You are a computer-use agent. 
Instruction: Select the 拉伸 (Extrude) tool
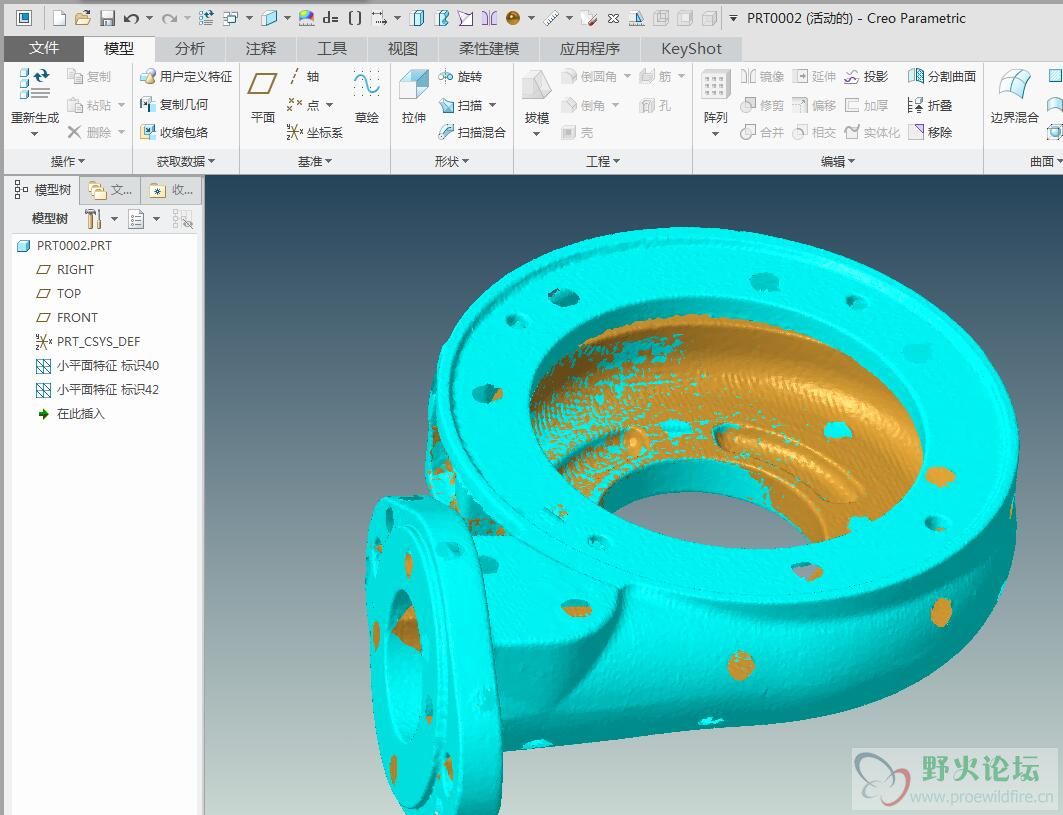click(413, 97)
